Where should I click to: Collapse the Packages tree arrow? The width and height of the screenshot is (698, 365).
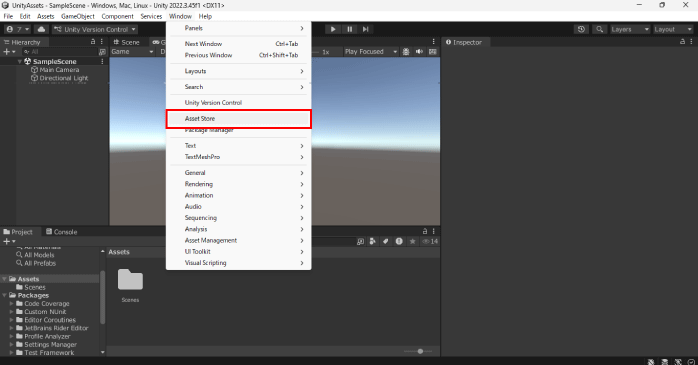(x=4, y=295)
